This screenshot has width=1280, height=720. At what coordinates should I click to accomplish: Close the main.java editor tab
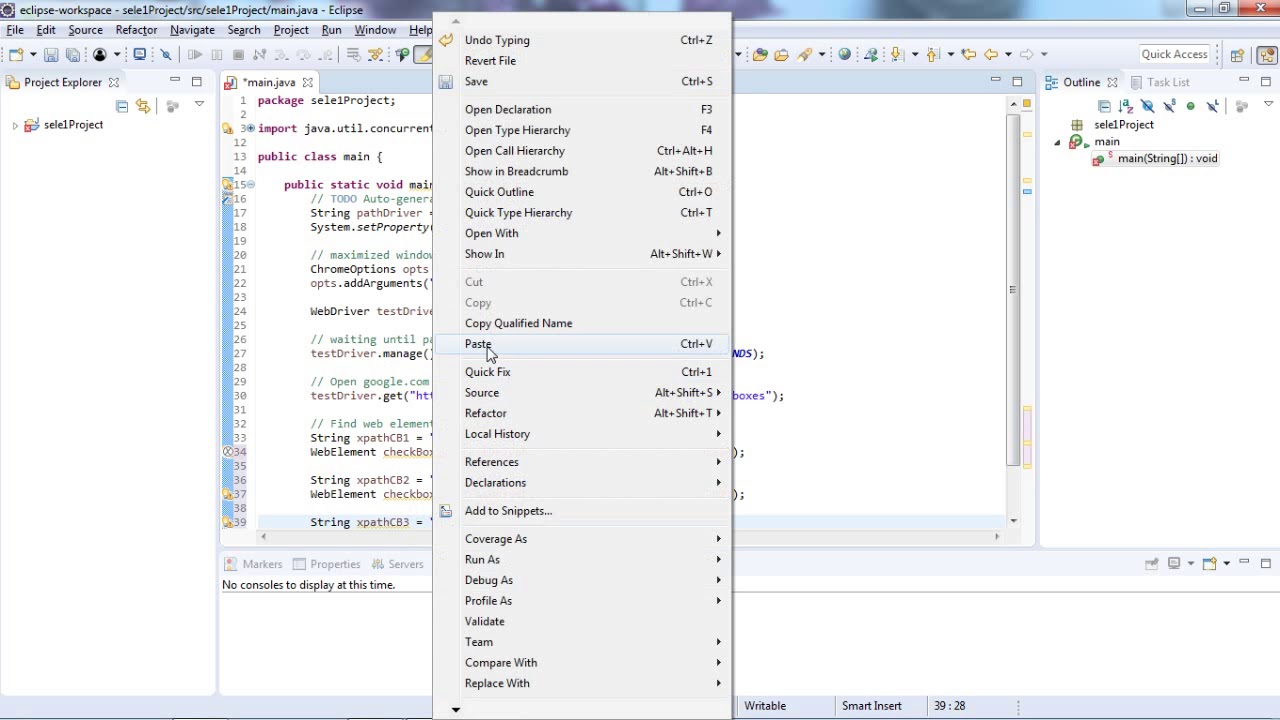(308, 83)
